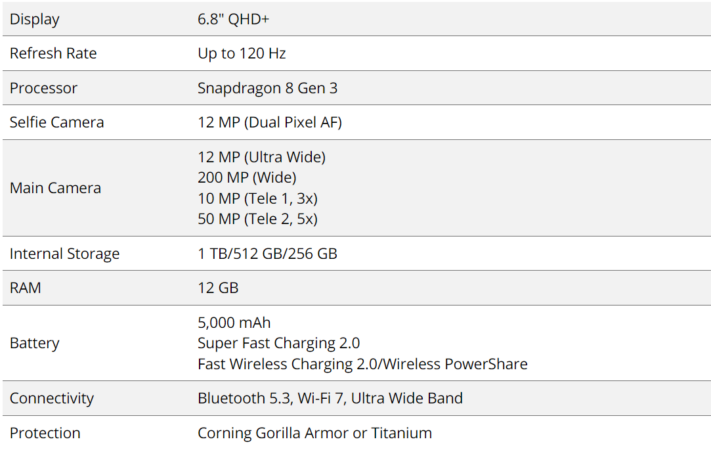Select the 5,000 mAh text
The image size is (711, 454).
click(x=234, y=322)
